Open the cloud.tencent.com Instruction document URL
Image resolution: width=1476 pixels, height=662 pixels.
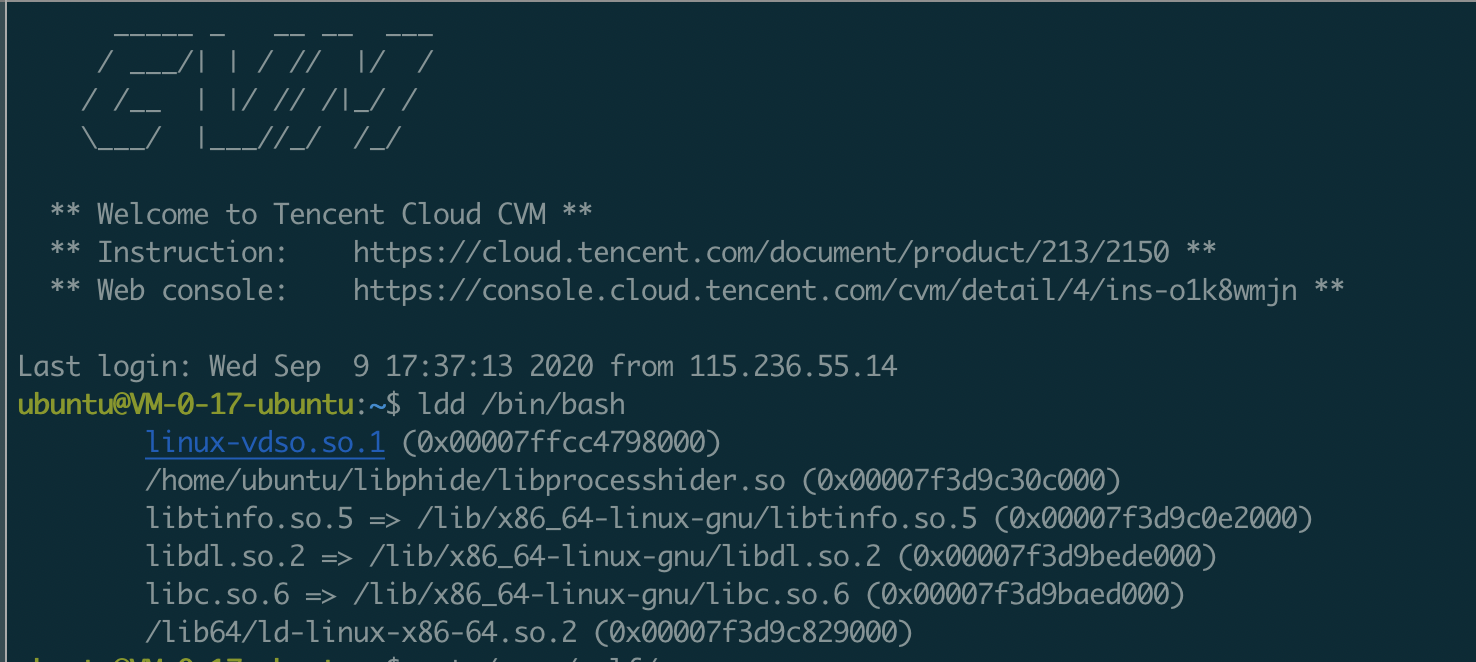[x=761, y=252]
